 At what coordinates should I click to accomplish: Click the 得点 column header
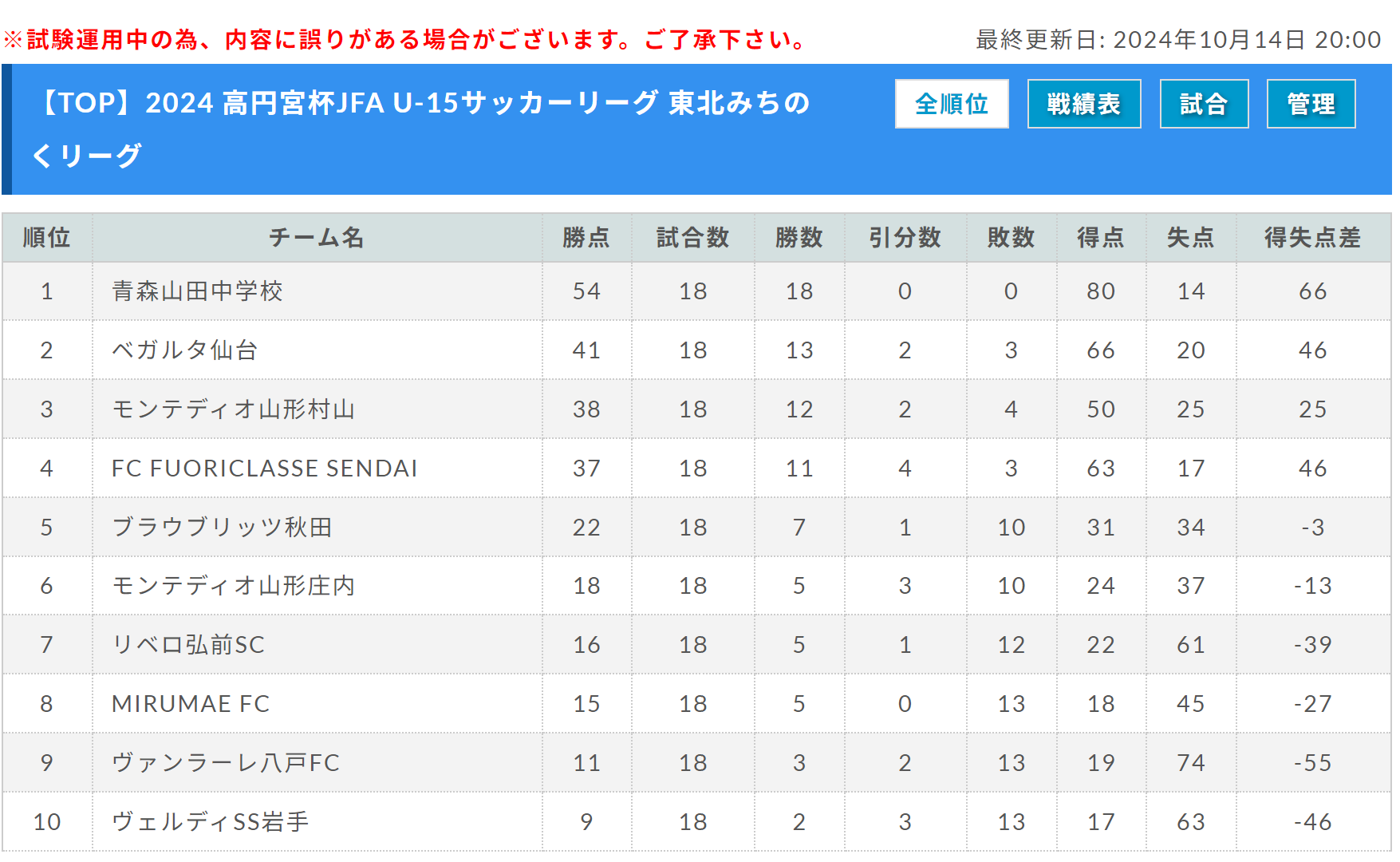[x=1101, y=238]
